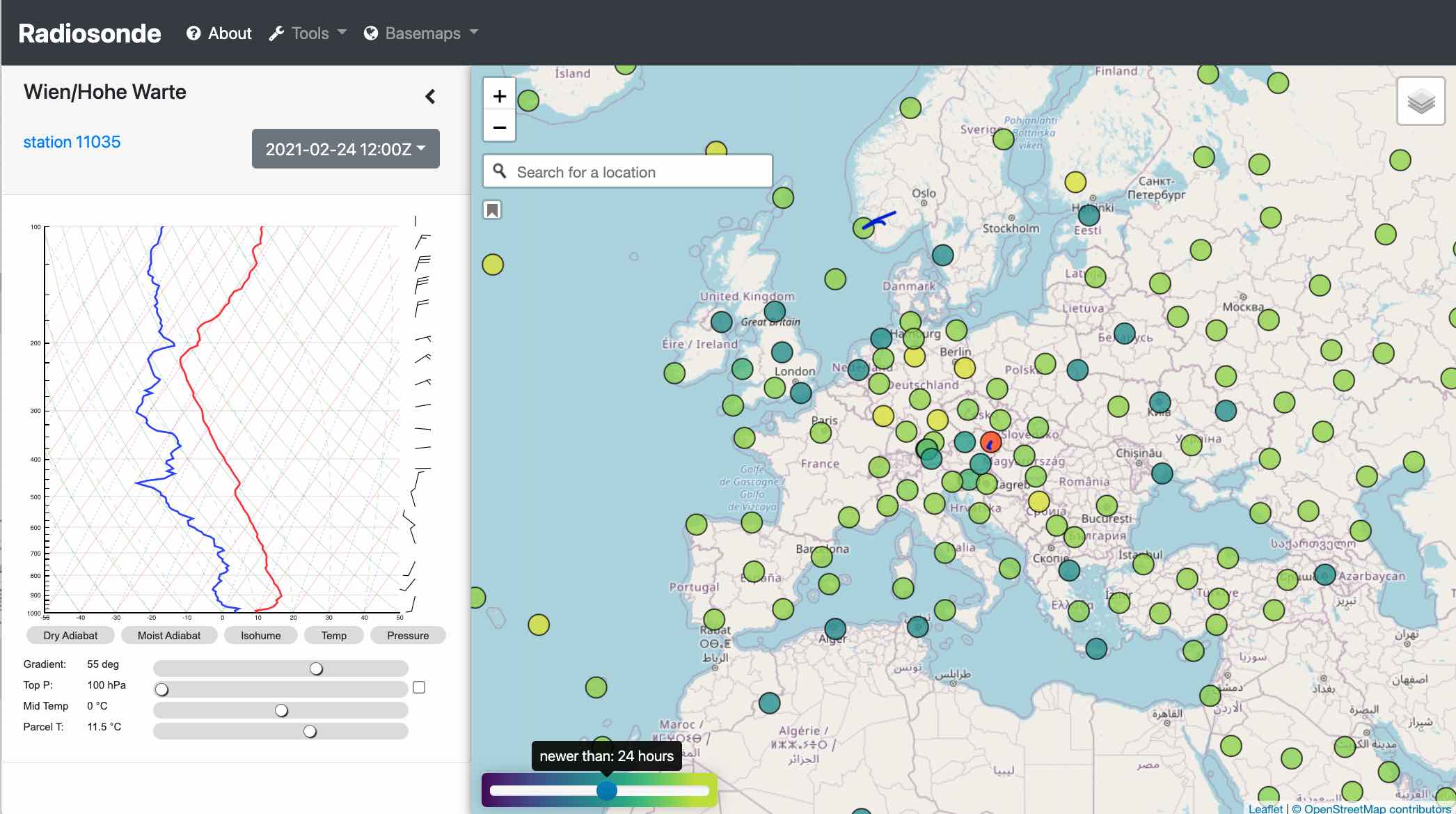Select the red highlighted Wien station marker
Screen dimensions: 1456x814
(x=990, y=441)
